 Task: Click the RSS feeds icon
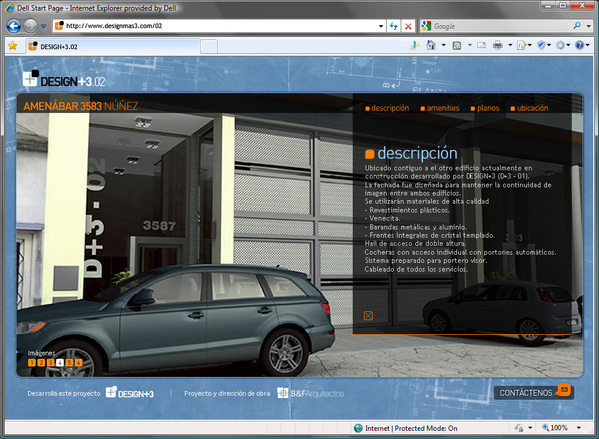point(457,46)
